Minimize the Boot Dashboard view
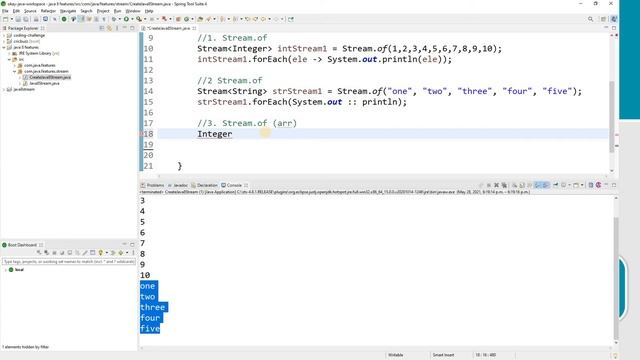Image resolution: width=640 pixels, height=360 pixels. pyautogui.click(x=124, y=244)
